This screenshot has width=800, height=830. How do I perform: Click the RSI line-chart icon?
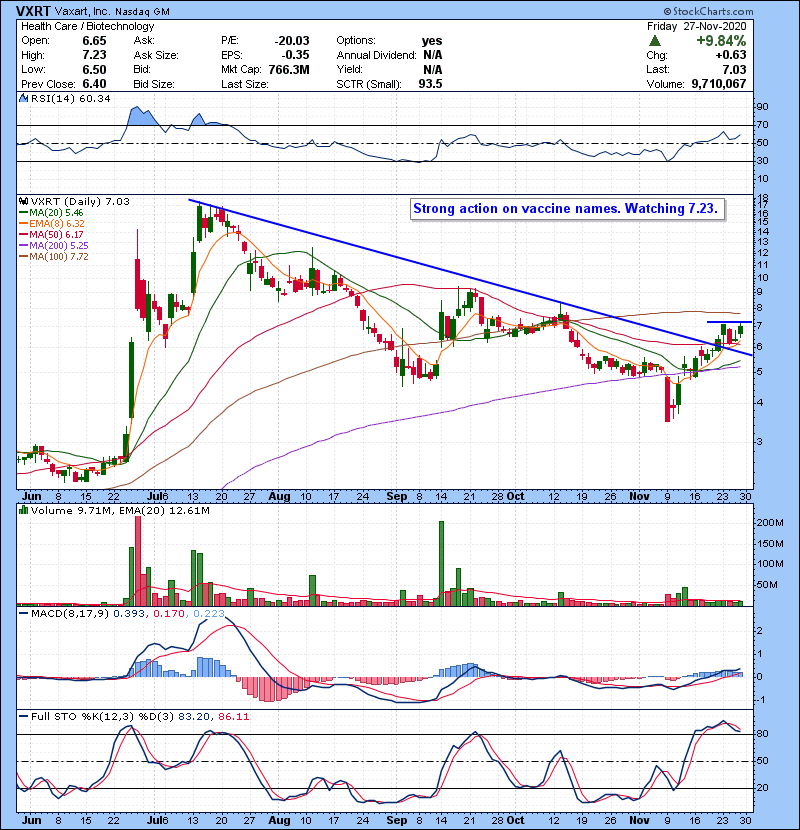tap(23, 98)
